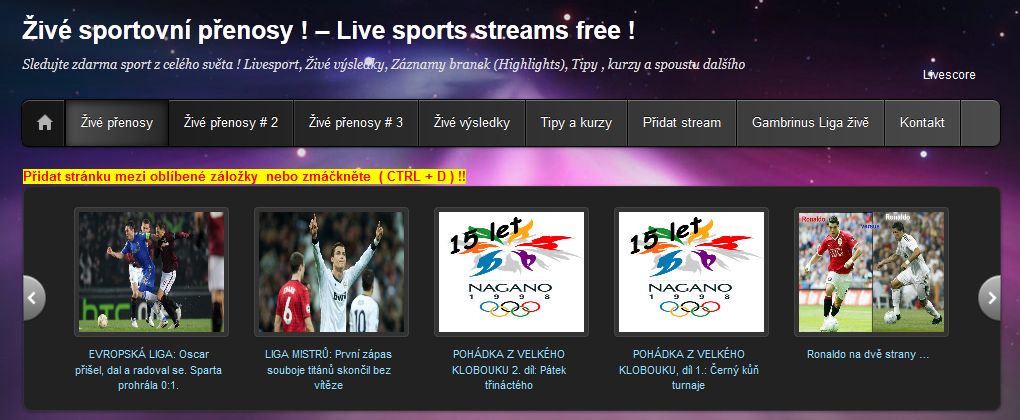
Task: Open Ronaldo two-sided photo thumbnail
Action: [871, 272]
